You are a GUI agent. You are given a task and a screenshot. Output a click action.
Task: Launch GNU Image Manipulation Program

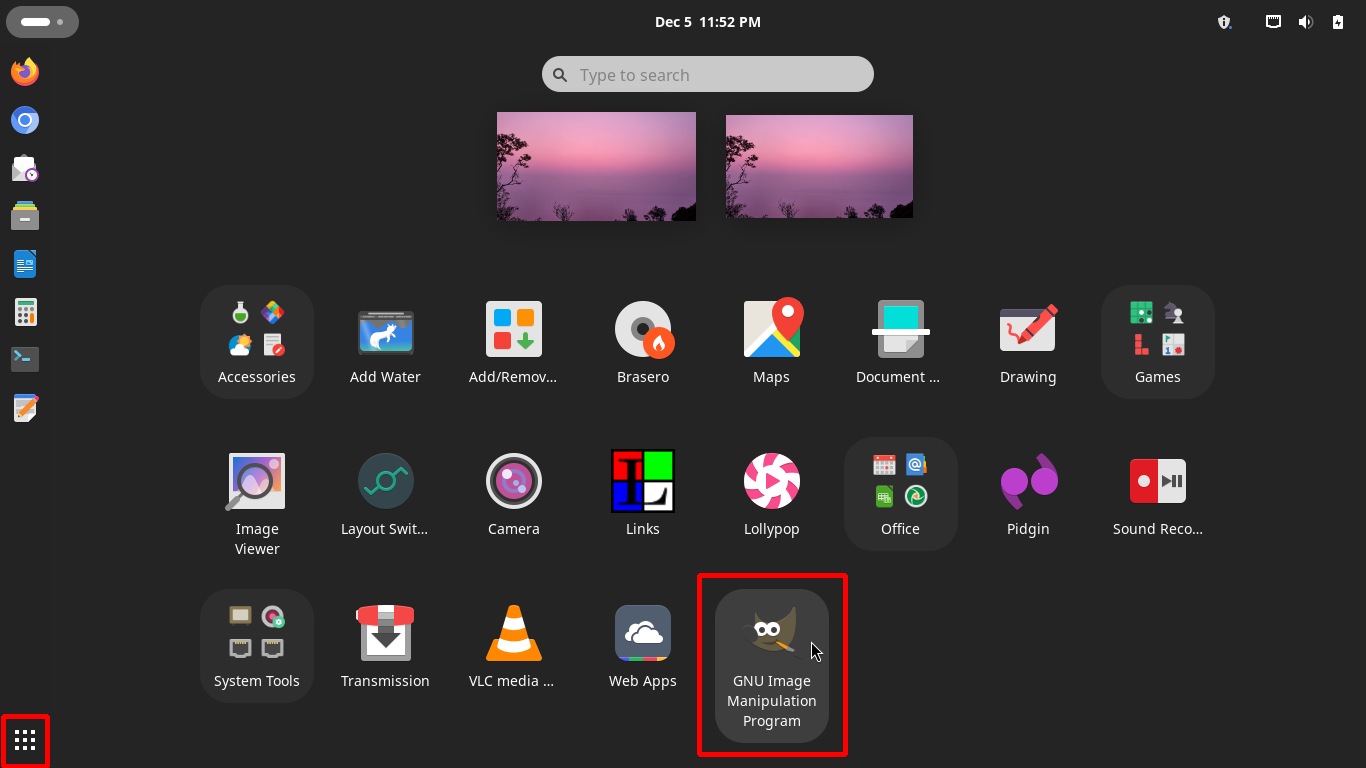click(x=771, y=664)
